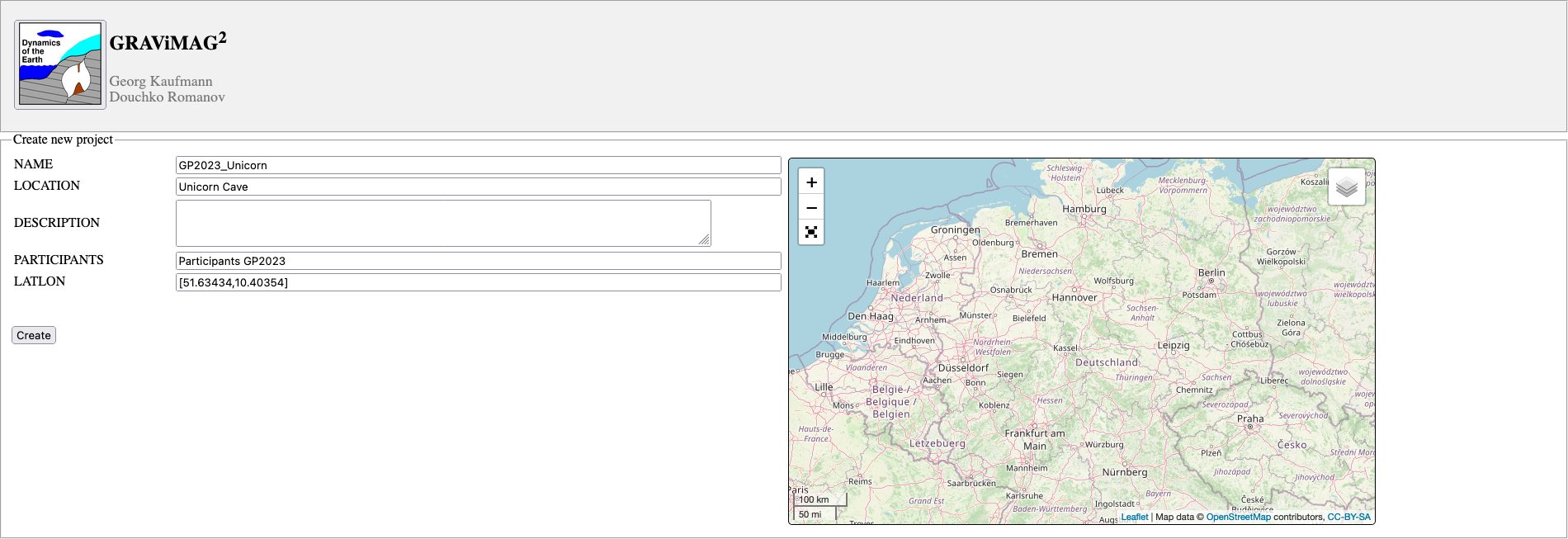Click Praha on the map
Viewport: 1568px width, 539px height.
(1250, 419)
